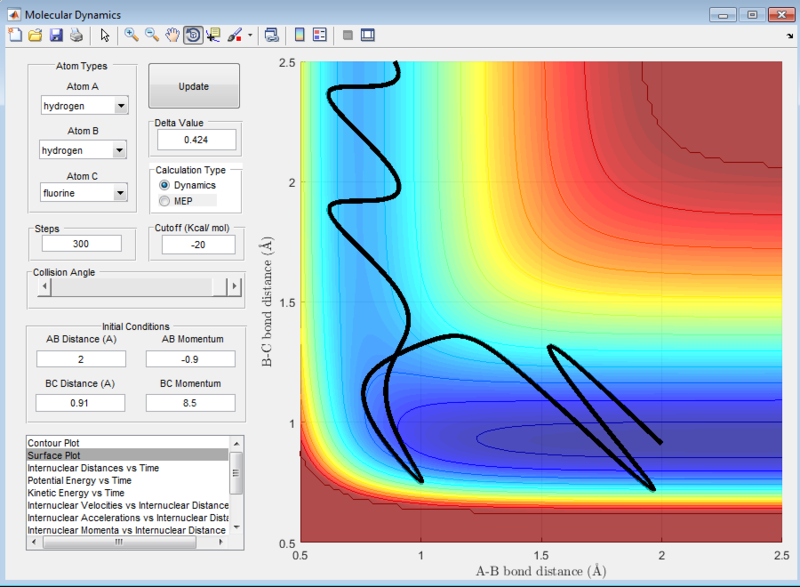Select the Dynamics calculation type

point(165,185)
